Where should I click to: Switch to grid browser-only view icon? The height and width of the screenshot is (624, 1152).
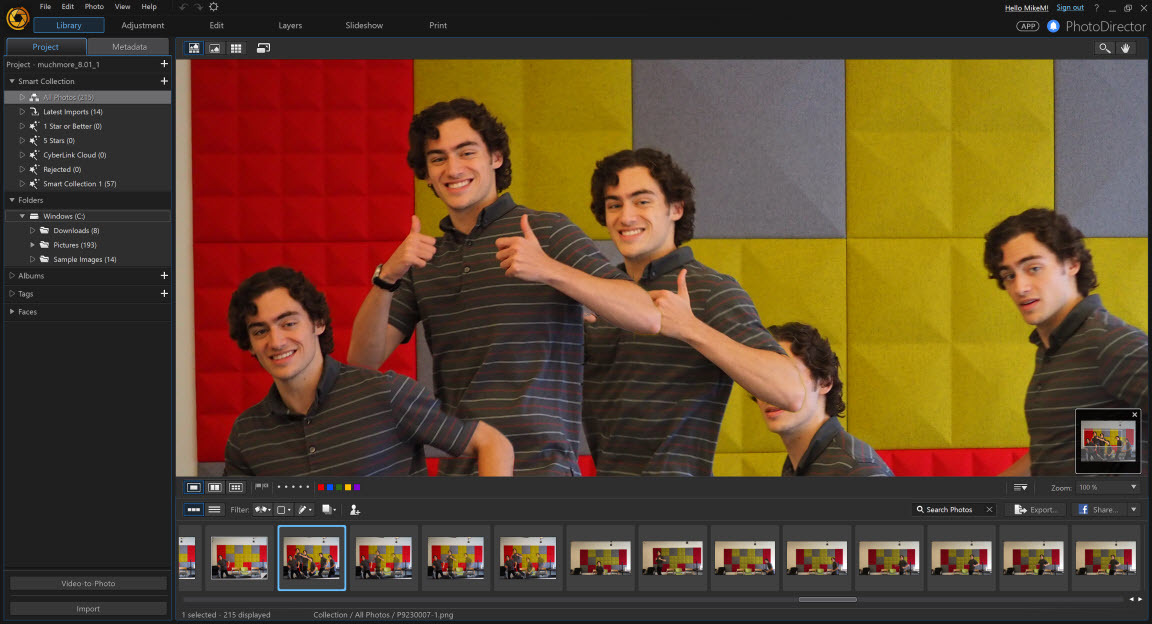236,47
